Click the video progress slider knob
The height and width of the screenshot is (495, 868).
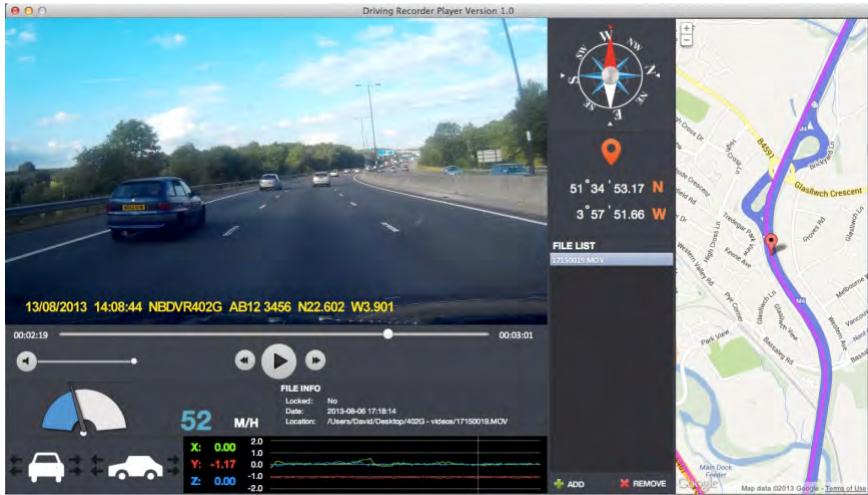pos(388,334)
